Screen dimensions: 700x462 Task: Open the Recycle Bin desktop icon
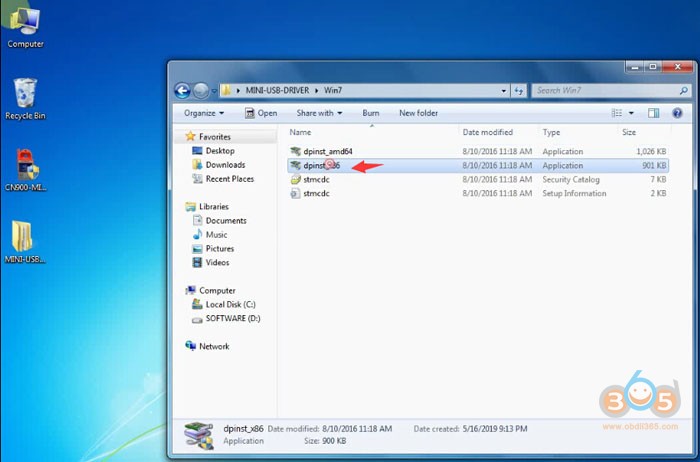(x=25, y=99)
